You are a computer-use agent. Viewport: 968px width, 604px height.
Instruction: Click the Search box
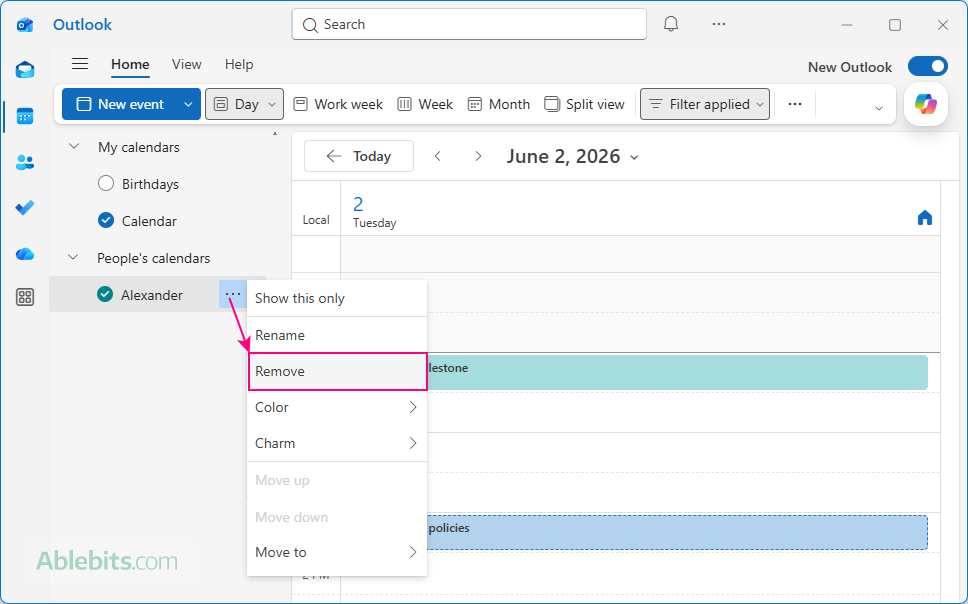(x=469, y=24)
